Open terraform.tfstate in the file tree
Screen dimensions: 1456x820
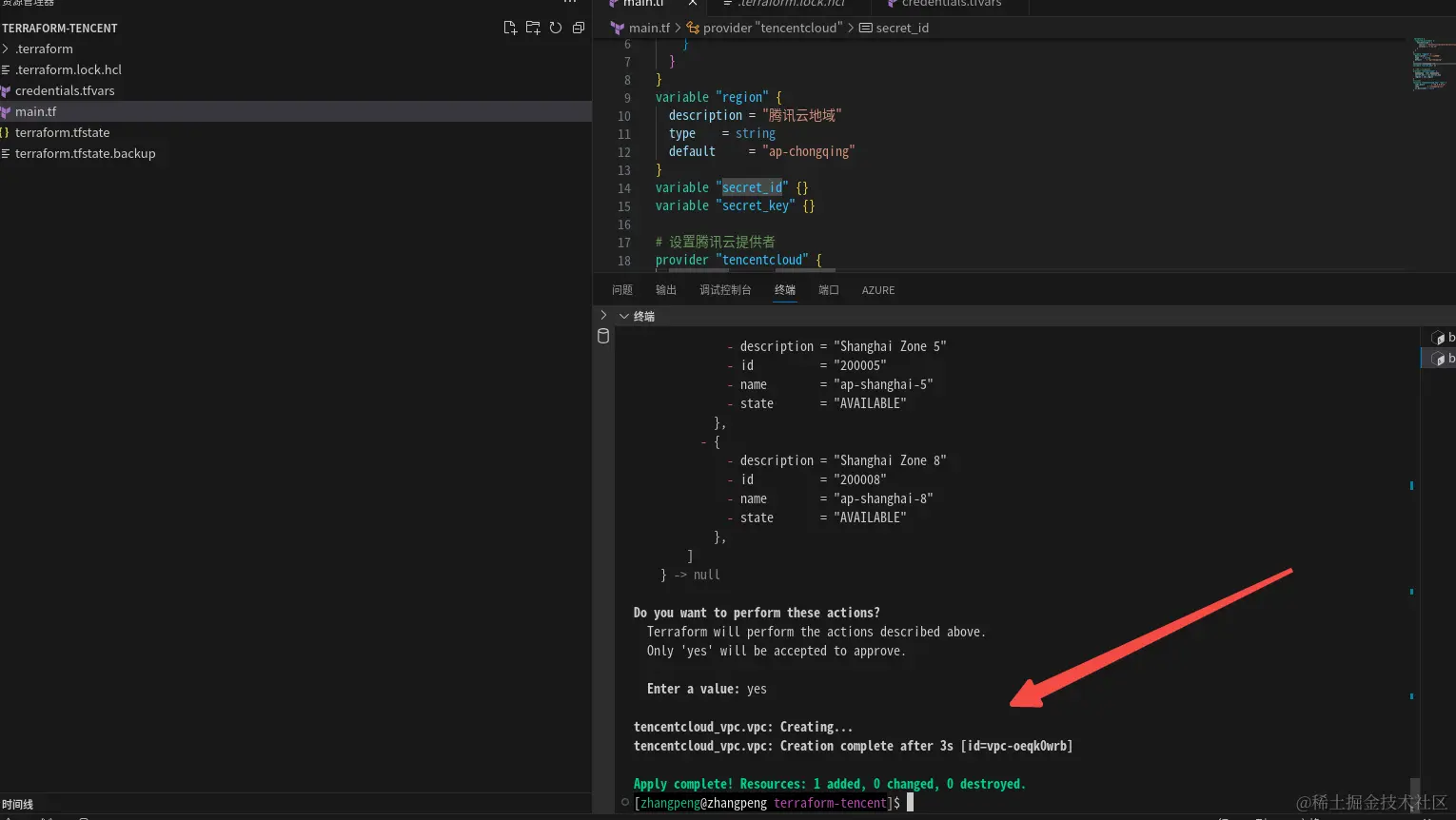[x=296, y=132]
